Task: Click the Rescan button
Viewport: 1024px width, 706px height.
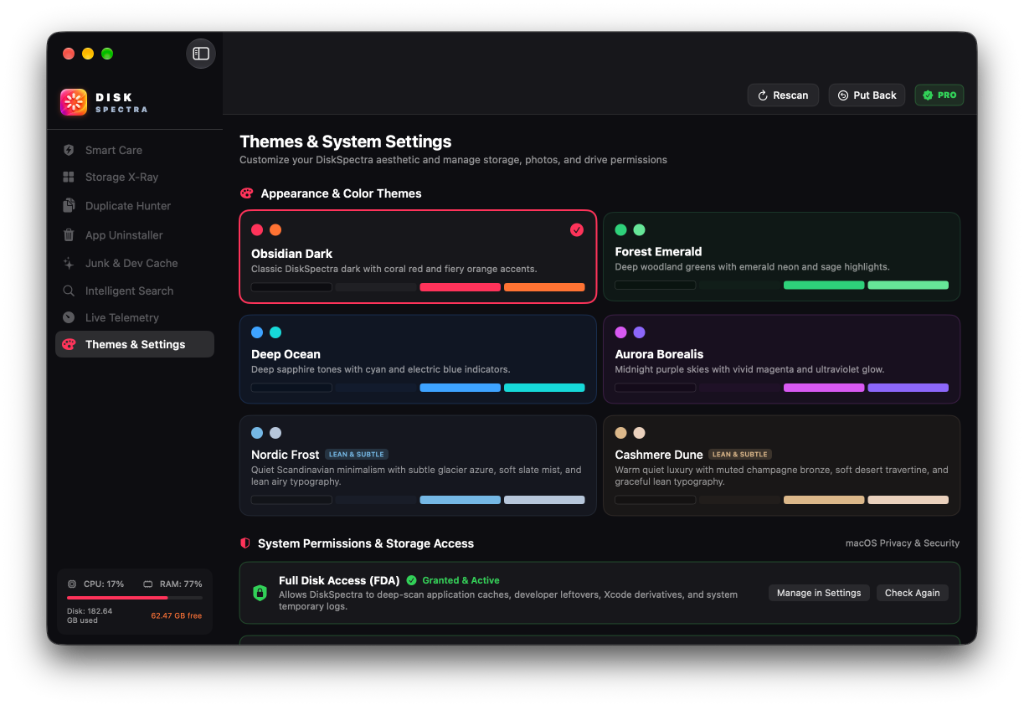Action: point(783,95)
